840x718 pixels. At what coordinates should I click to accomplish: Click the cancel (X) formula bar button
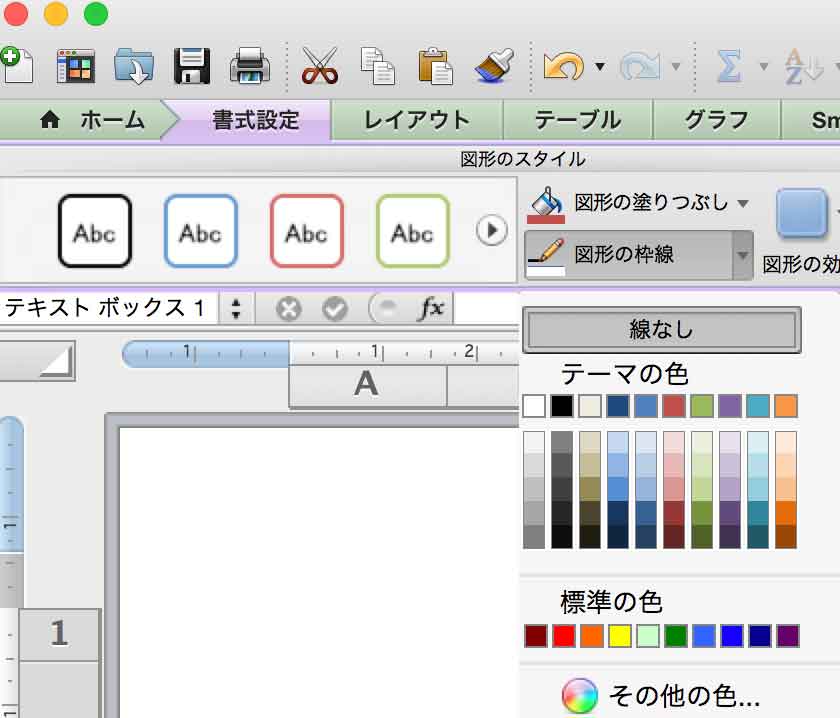point(289,308)
